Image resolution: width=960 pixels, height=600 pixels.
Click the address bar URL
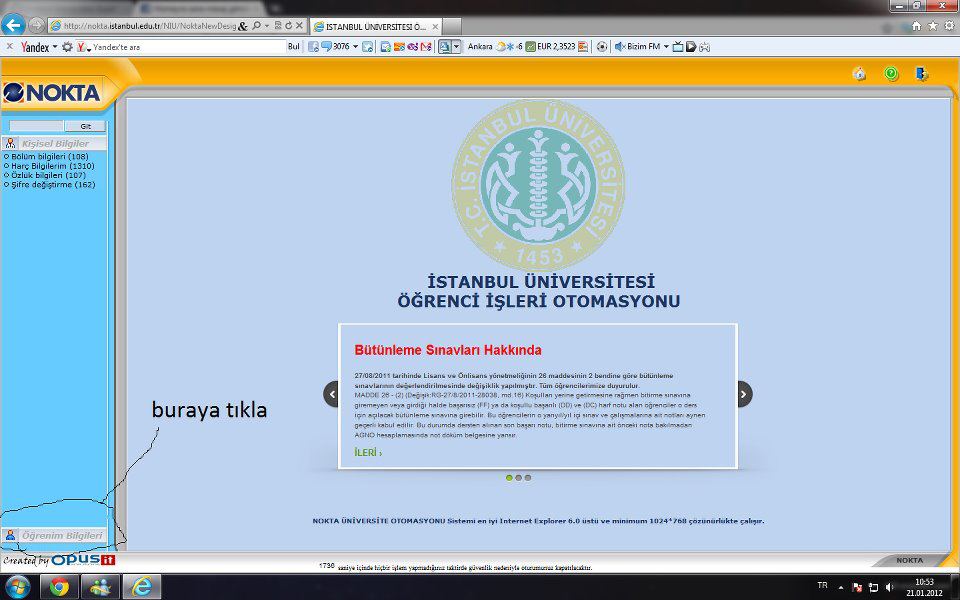149,26
